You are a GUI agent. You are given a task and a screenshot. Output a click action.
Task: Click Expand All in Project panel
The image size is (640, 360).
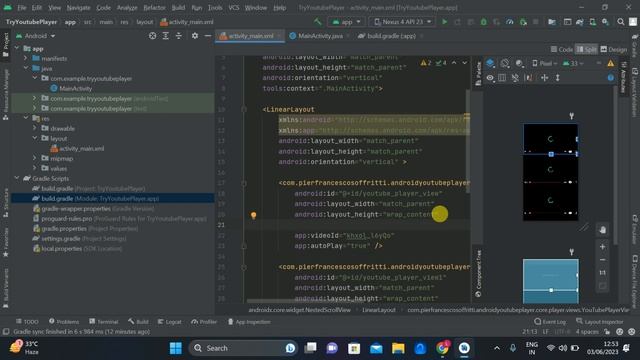165,36
